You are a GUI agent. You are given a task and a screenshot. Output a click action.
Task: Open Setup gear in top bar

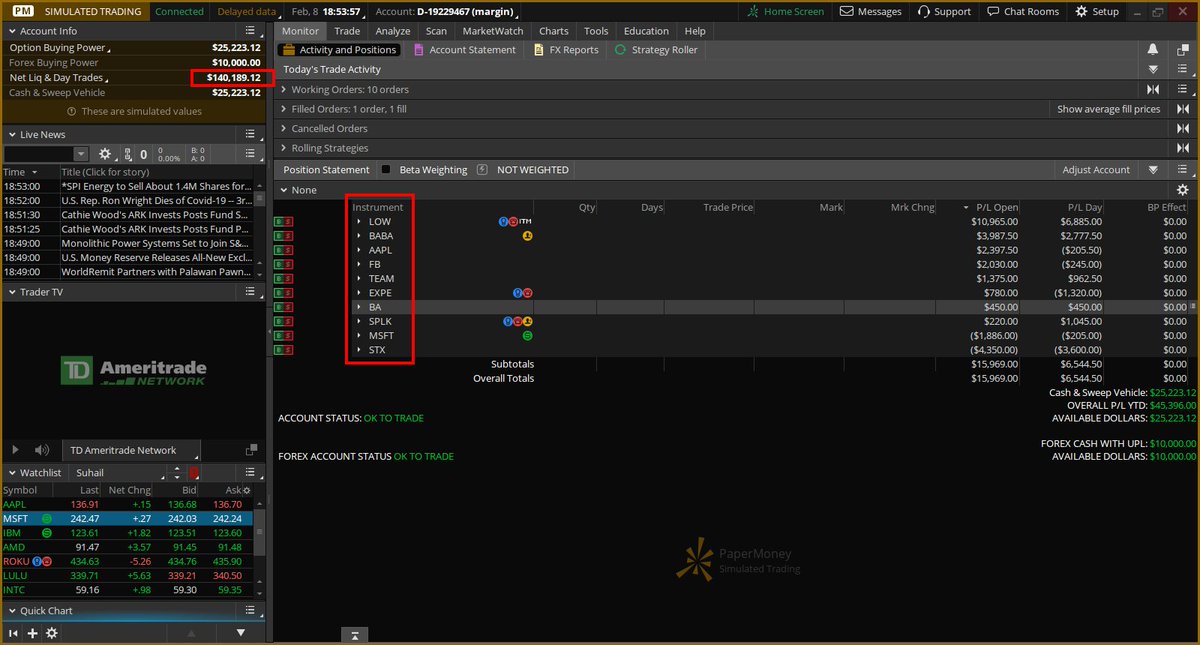click(x=1097, y=11)
